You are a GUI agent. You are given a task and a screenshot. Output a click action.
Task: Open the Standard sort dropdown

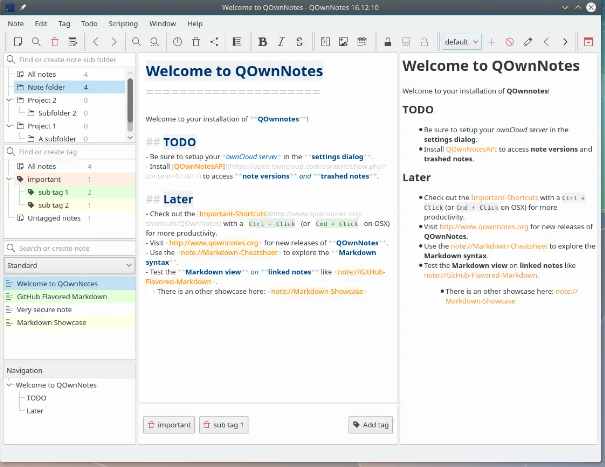[x=69, y=265]
